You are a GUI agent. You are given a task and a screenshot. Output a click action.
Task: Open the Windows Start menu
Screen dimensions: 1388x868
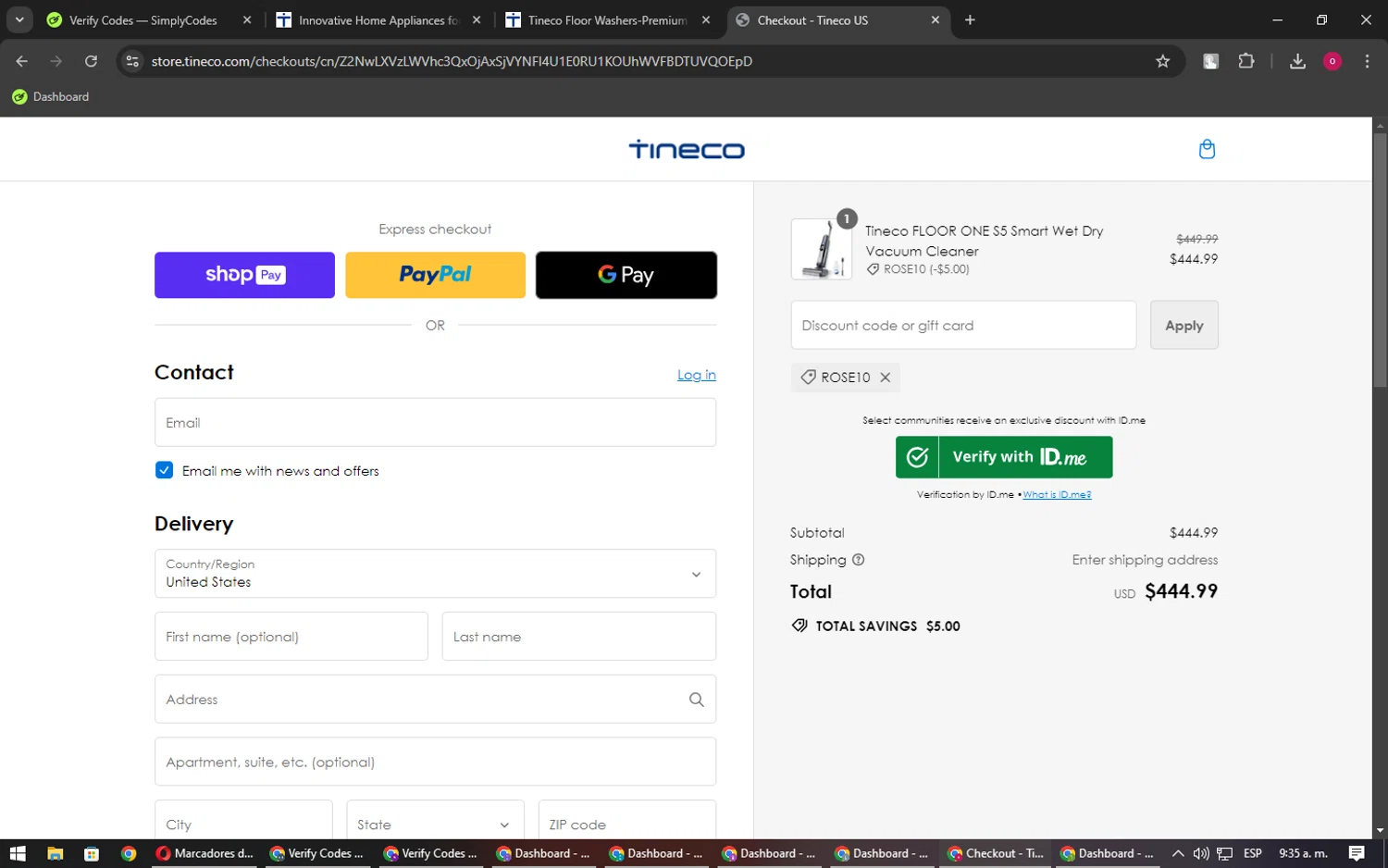click(x=18, y=853)
